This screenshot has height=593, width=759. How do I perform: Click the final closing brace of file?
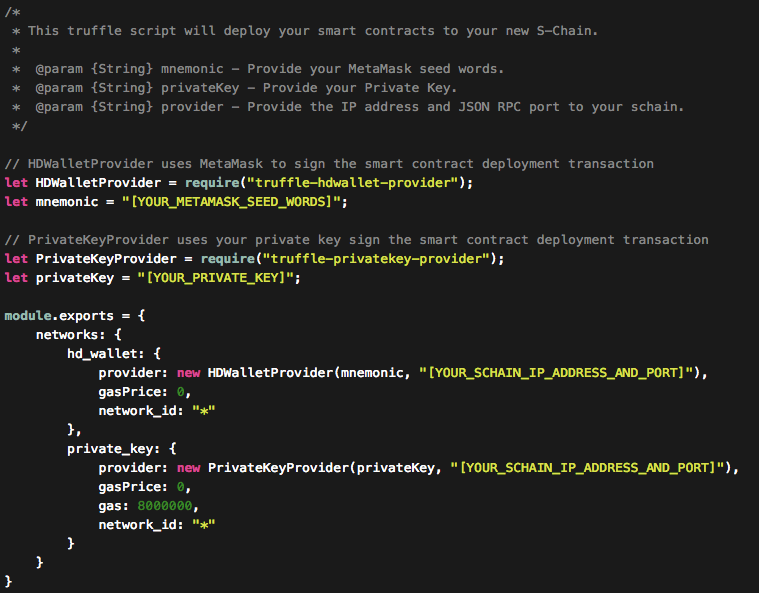[x=8, y=581]
